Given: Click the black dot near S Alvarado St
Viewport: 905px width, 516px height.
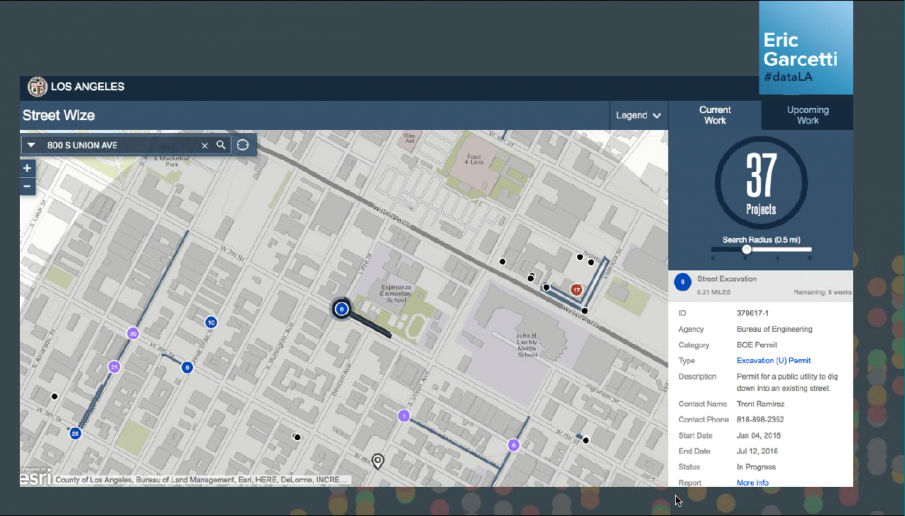Looking at the screenshot, I should pos(54,397).
